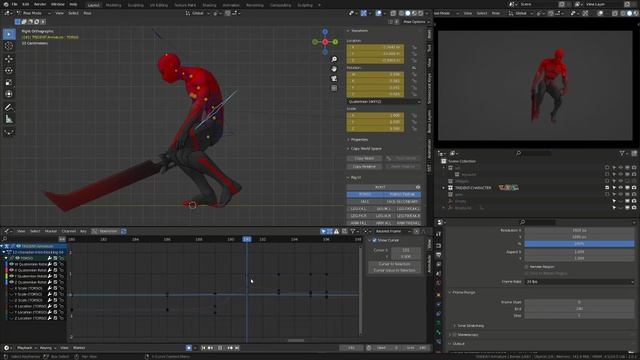
Task: Click the outliner filter funnel icon
Action: point(622,153)
